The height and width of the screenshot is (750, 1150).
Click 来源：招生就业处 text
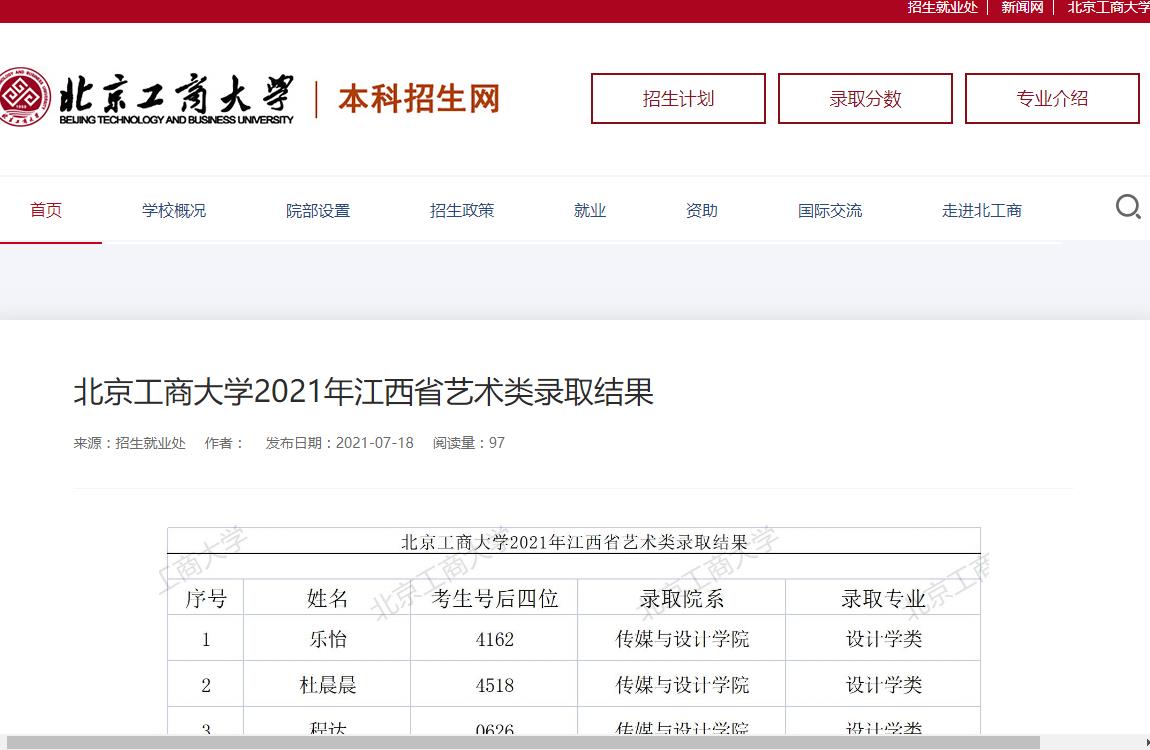[130, 443]
